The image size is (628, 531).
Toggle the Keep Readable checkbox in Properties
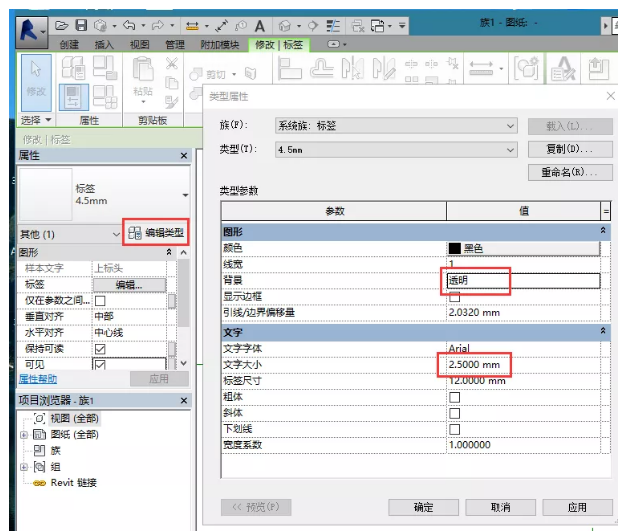click(100, 349)
